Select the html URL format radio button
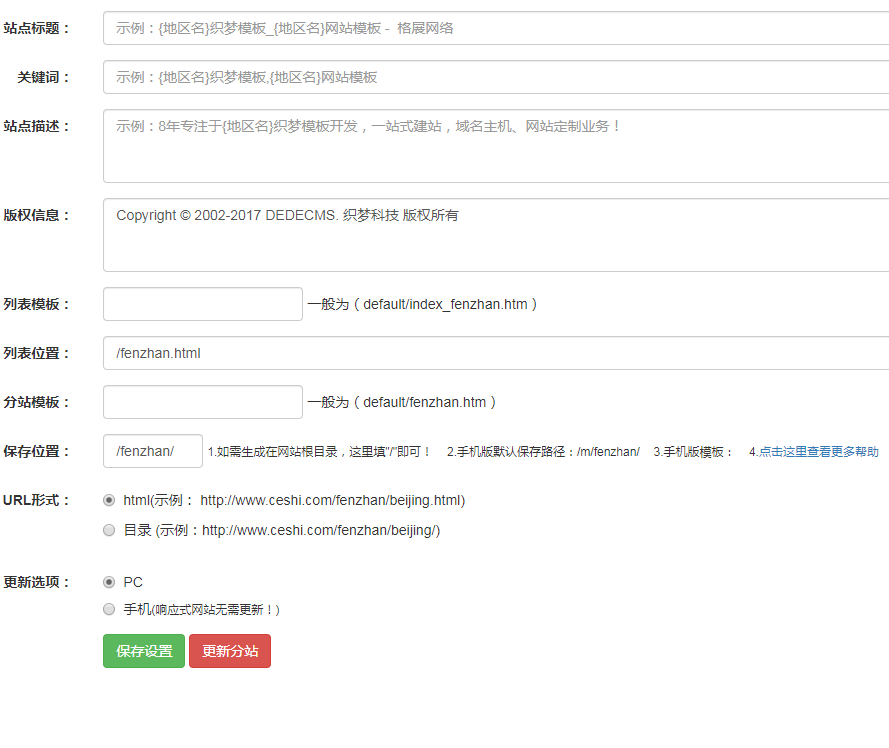The image size is (889, 748). pyautogui.click(x=109, y=500)
